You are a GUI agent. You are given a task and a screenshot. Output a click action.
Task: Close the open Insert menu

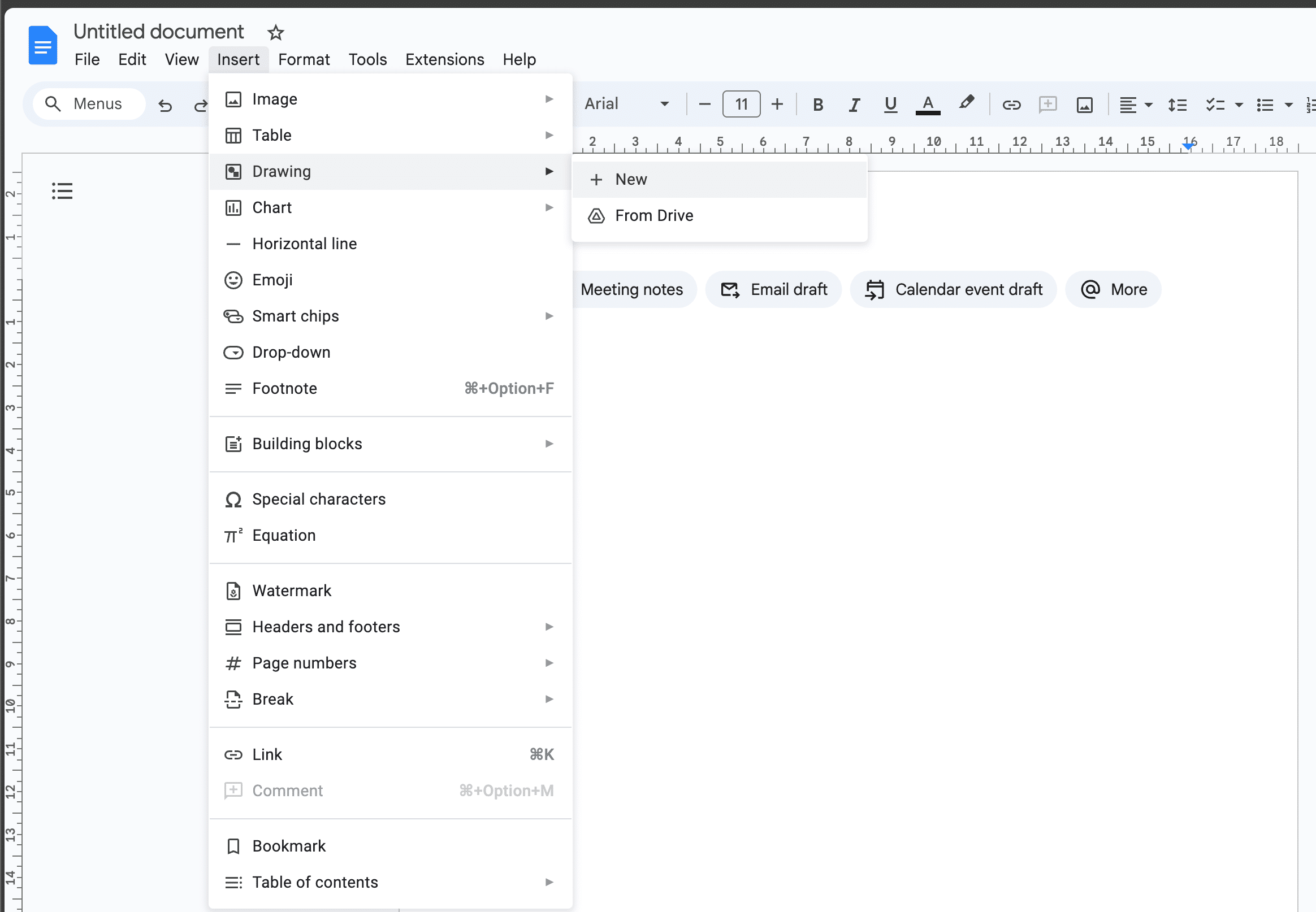[239, 59]
